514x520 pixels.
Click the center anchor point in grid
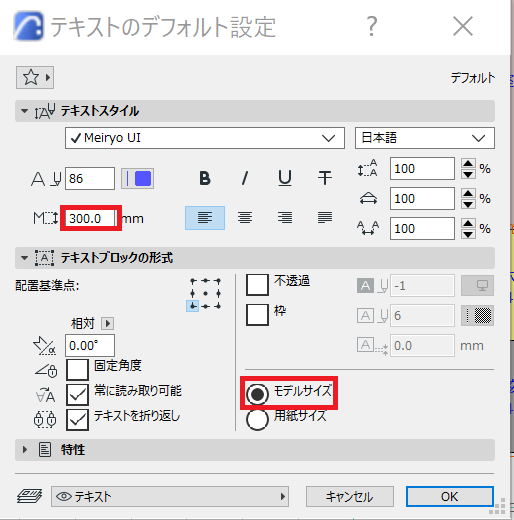coord(205,294)
